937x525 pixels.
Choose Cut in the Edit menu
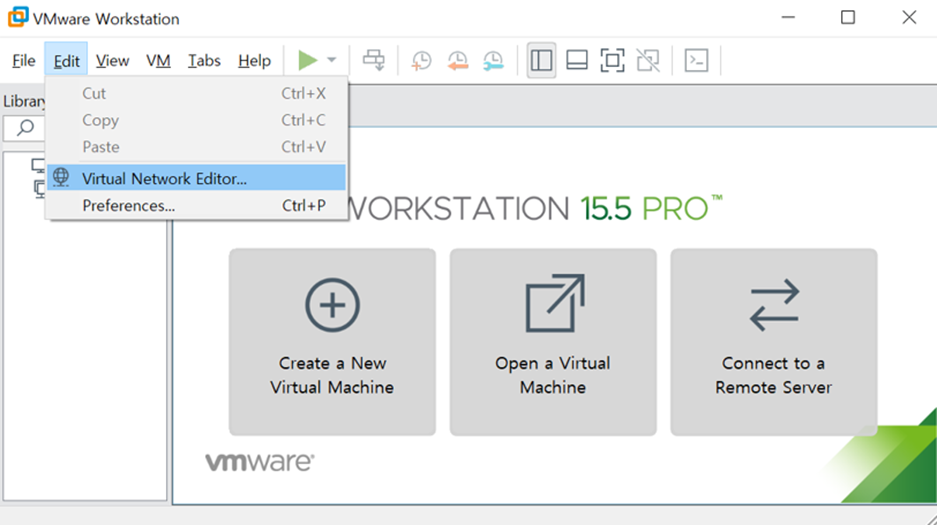click(197, 93)
